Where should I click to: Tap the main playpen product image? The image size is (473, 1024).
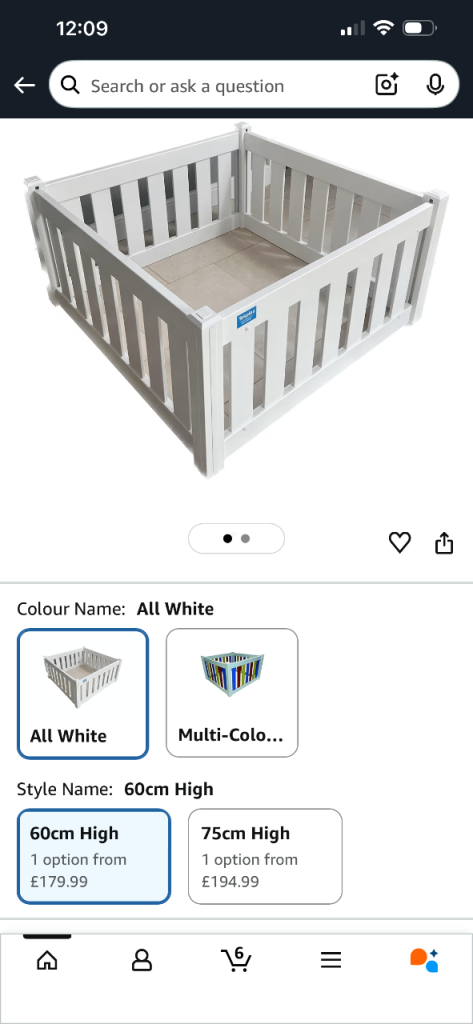(x=236, y=300)
